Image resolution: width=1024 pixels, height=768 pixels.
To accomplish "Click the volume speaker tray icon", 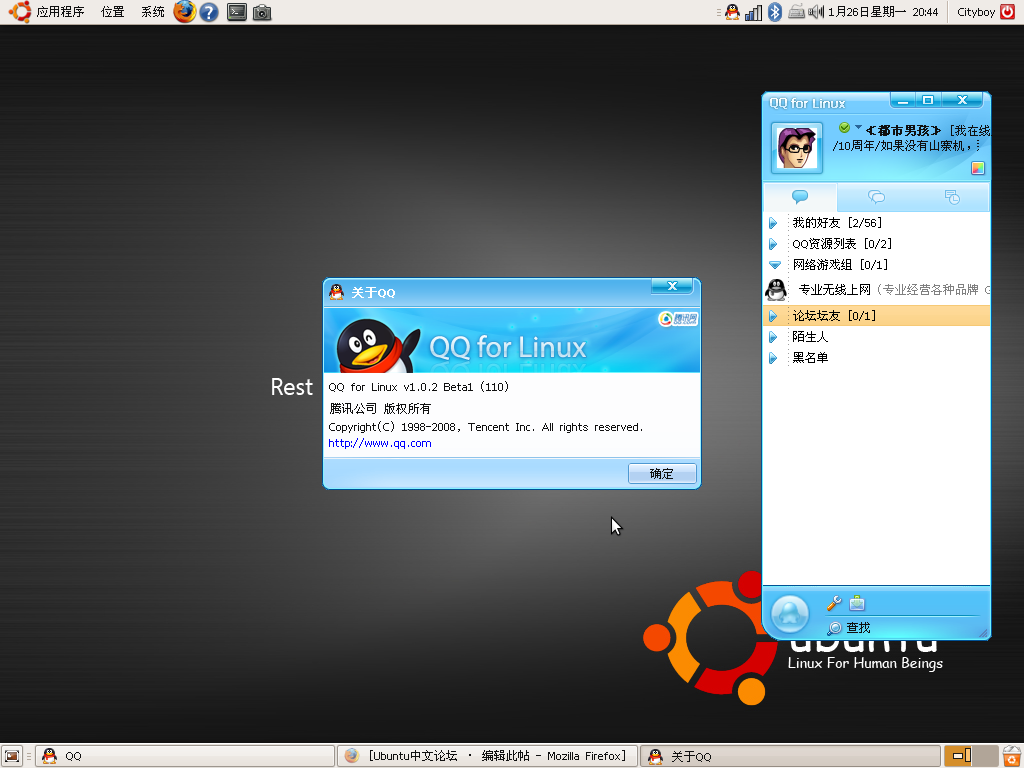I will (x=816, y=12).
